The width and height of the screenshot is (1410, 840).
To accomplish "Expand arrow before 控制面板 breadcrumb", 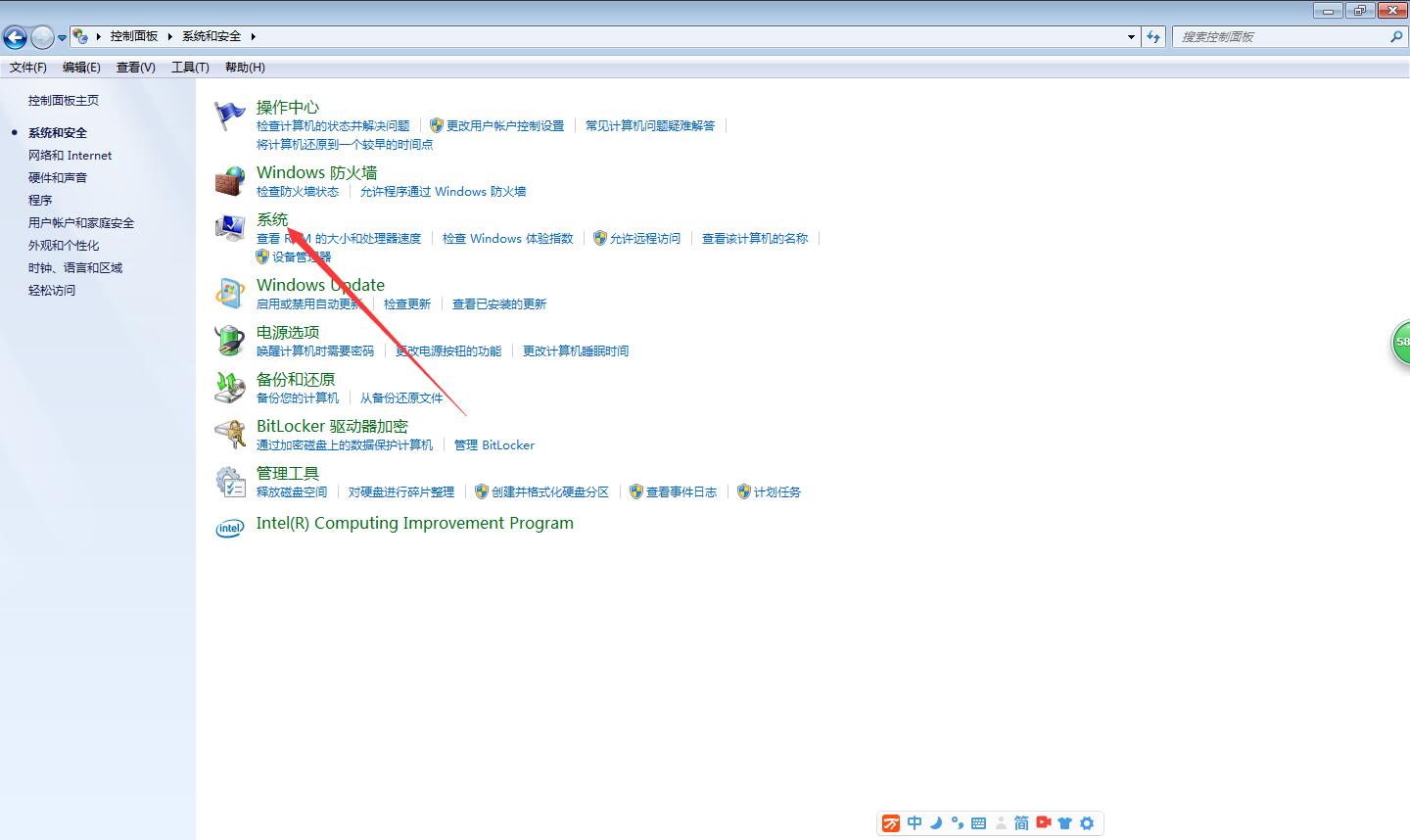I will coord(99,36).
